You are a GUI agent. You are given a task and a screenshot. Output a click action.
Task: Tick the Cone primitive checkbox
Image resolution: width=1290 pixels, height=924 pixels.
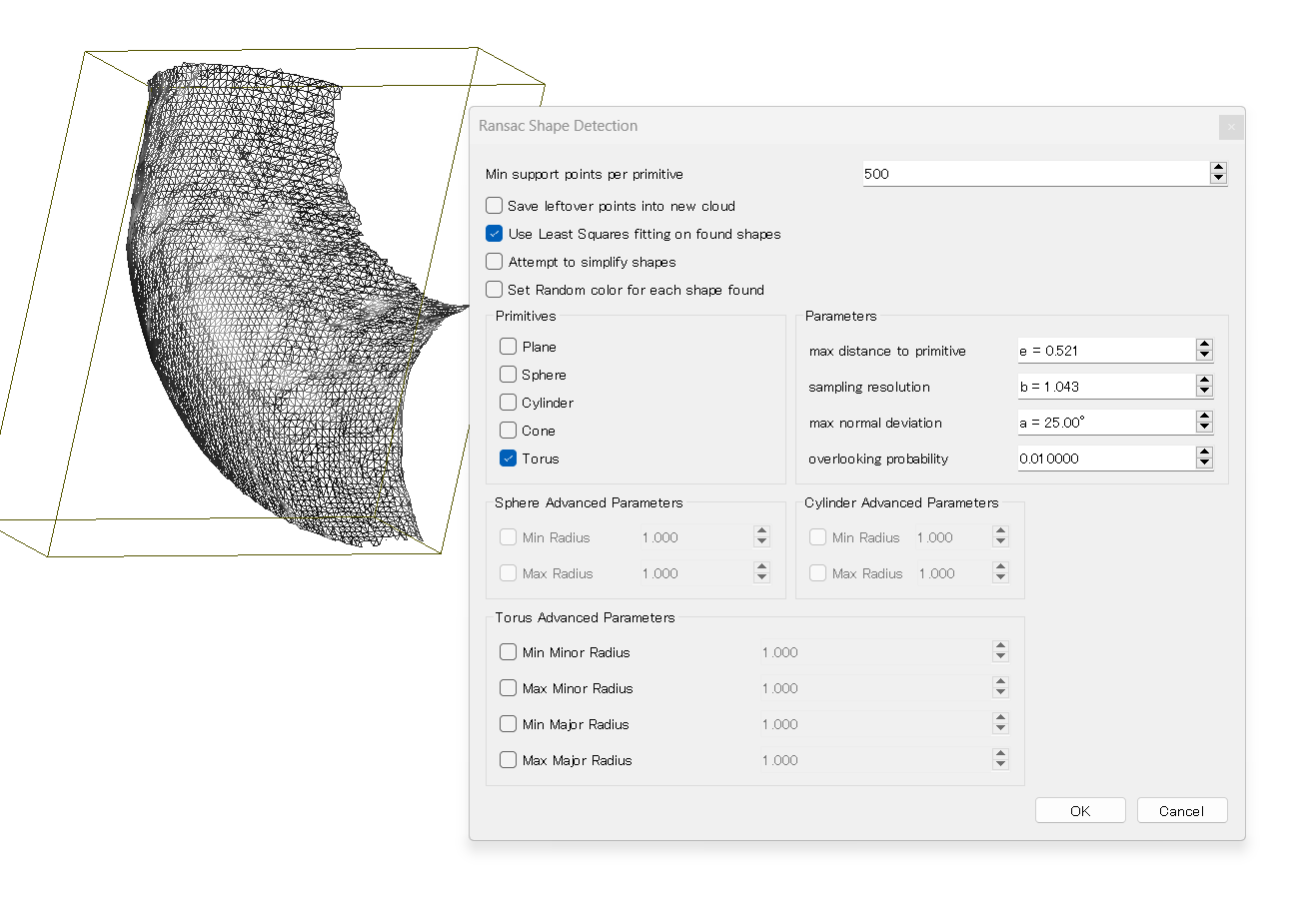(x=509, y=431)
